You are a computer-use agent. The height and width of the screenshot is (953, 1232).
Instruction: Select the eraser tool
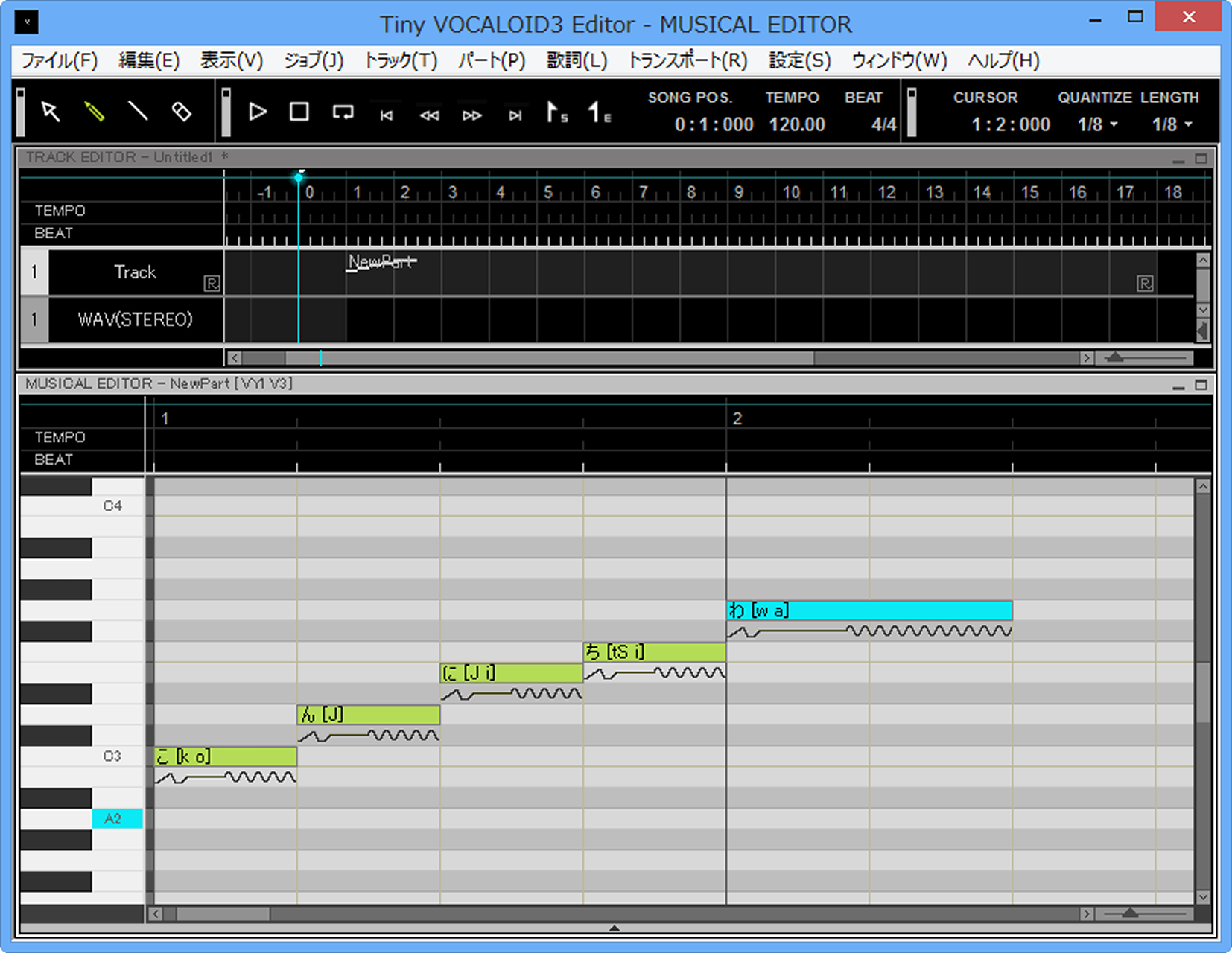(181, 112)
